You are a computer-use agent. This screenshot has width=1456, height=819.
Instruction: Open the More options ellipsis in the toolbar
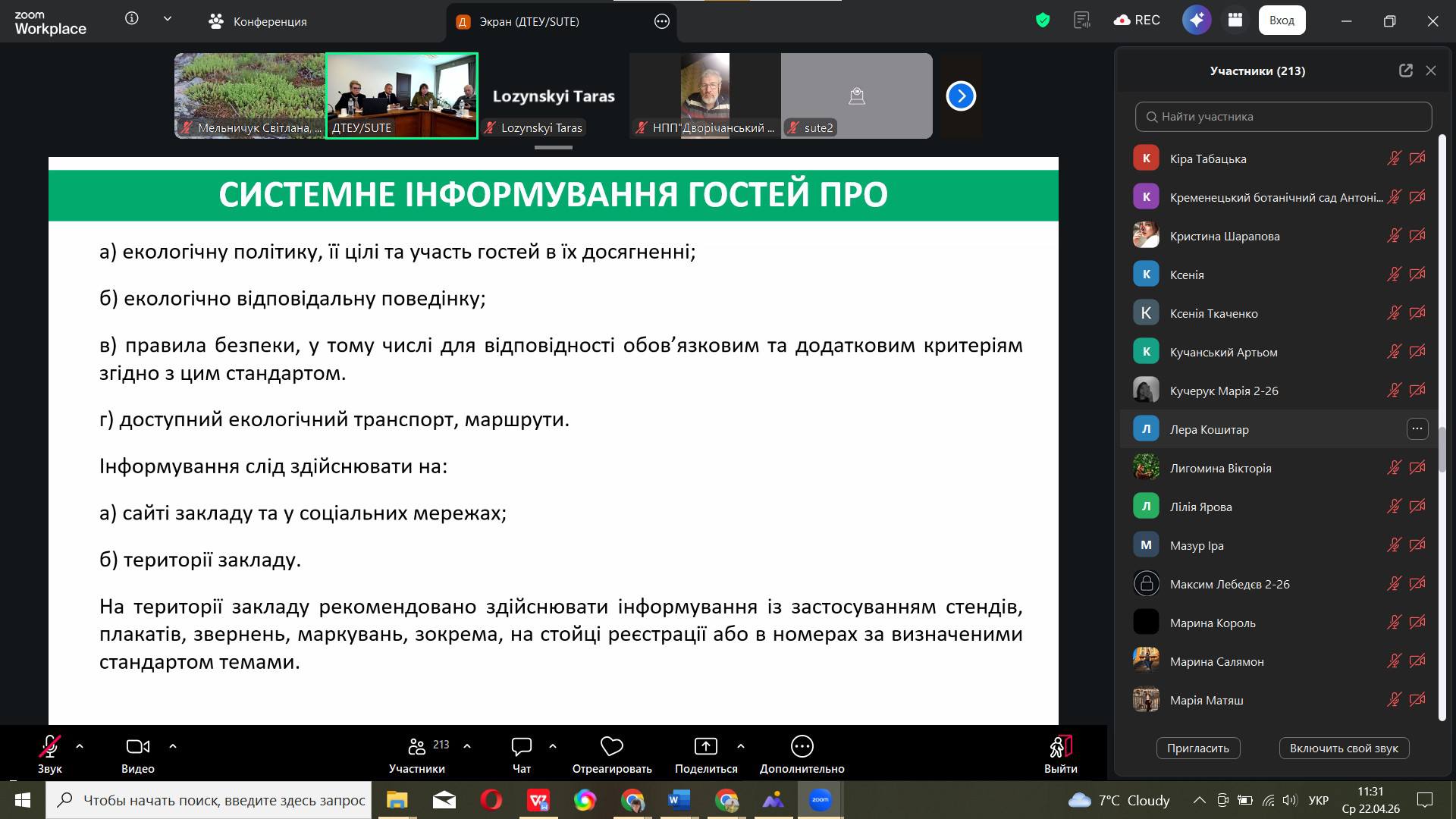802,747
